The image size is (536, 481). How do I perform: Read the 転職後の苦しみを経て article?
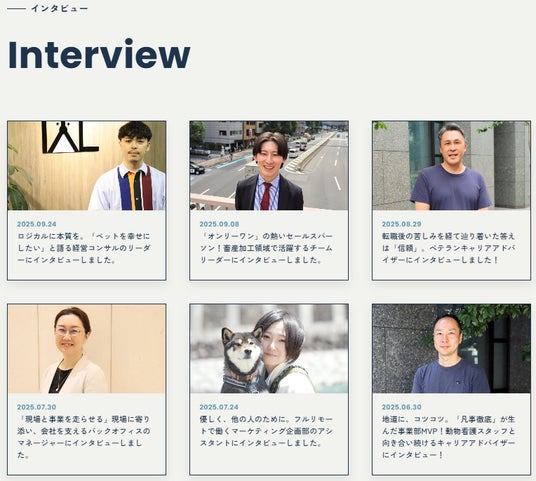pos(449,248)
